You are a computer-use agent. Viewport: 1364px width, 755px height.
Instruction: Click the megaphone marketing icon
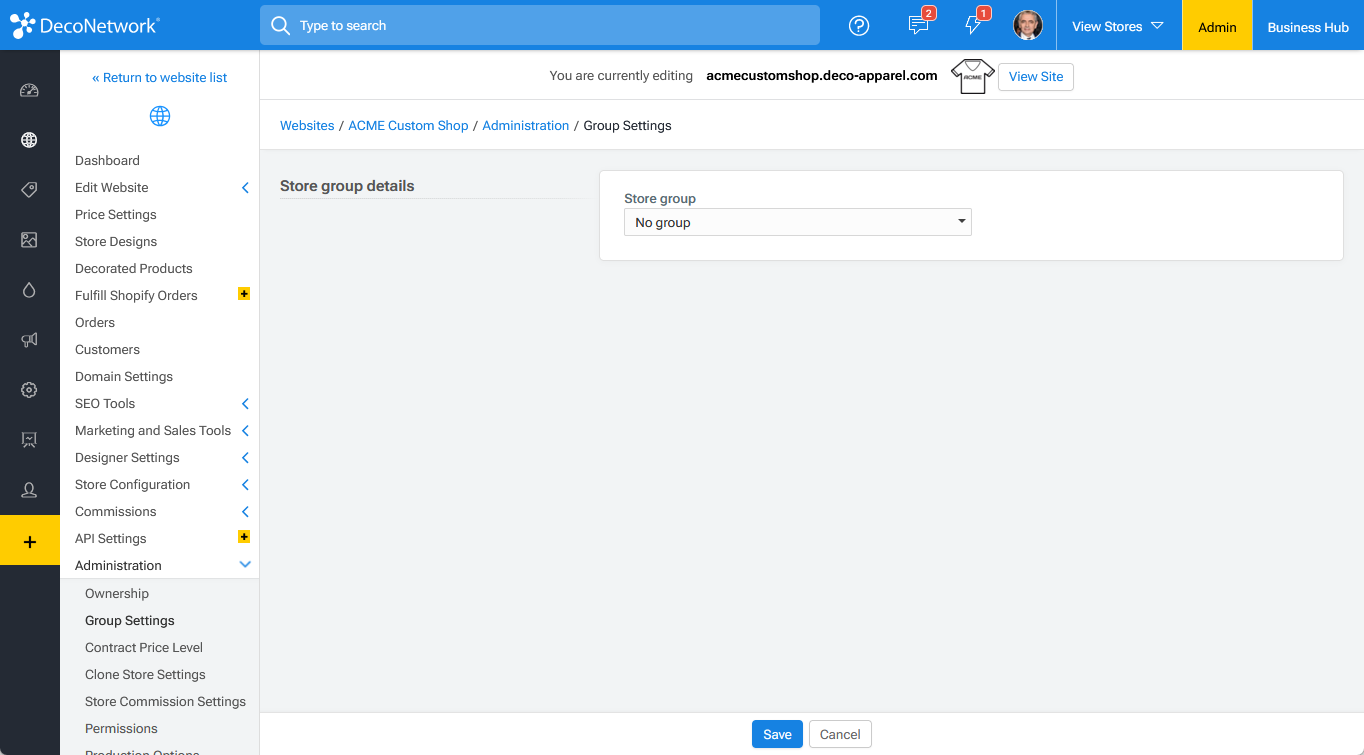[29, 340]
